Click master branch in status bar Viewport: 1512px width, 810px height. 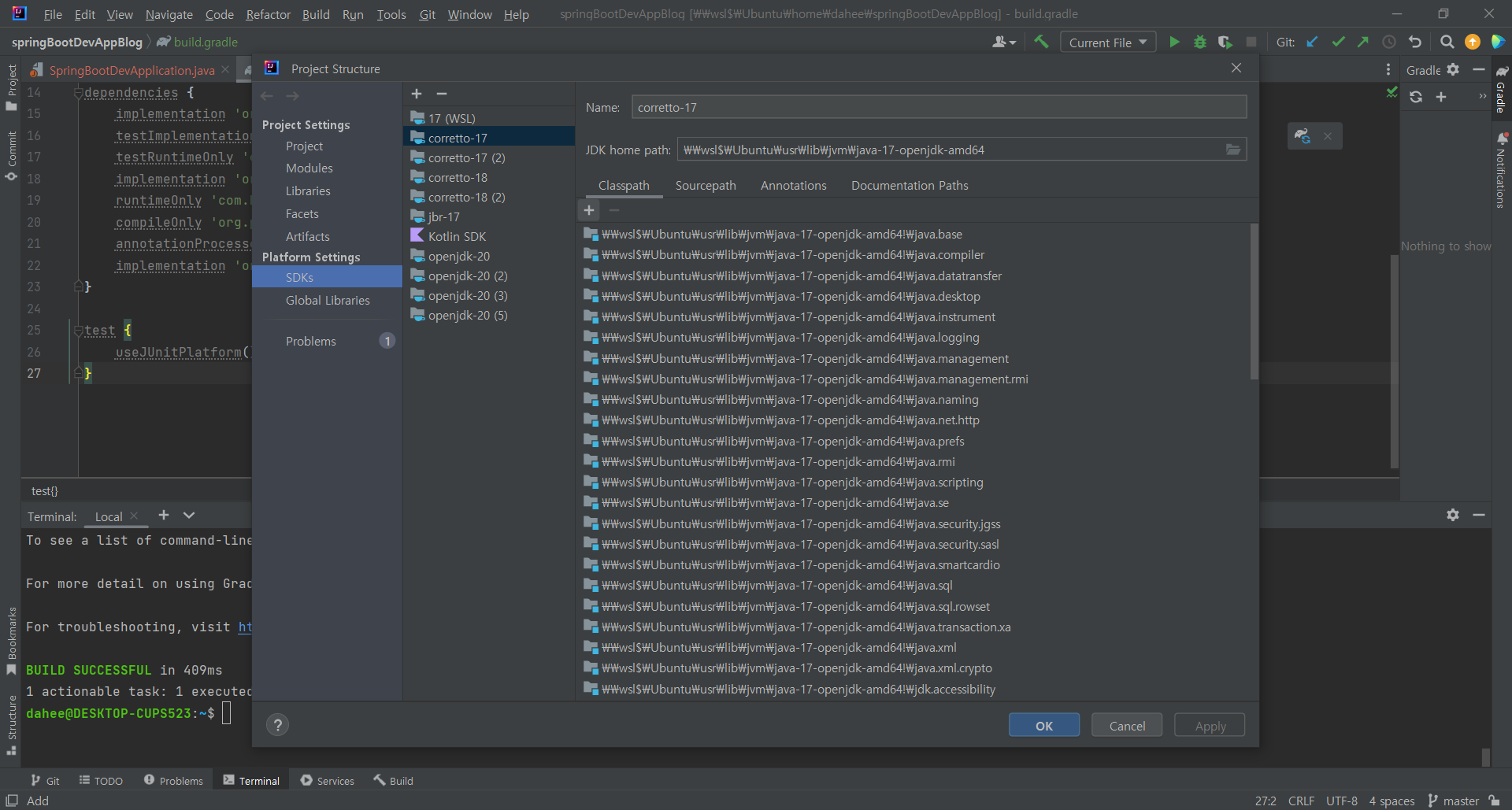pyautogui.click(x=1453, y=801)
